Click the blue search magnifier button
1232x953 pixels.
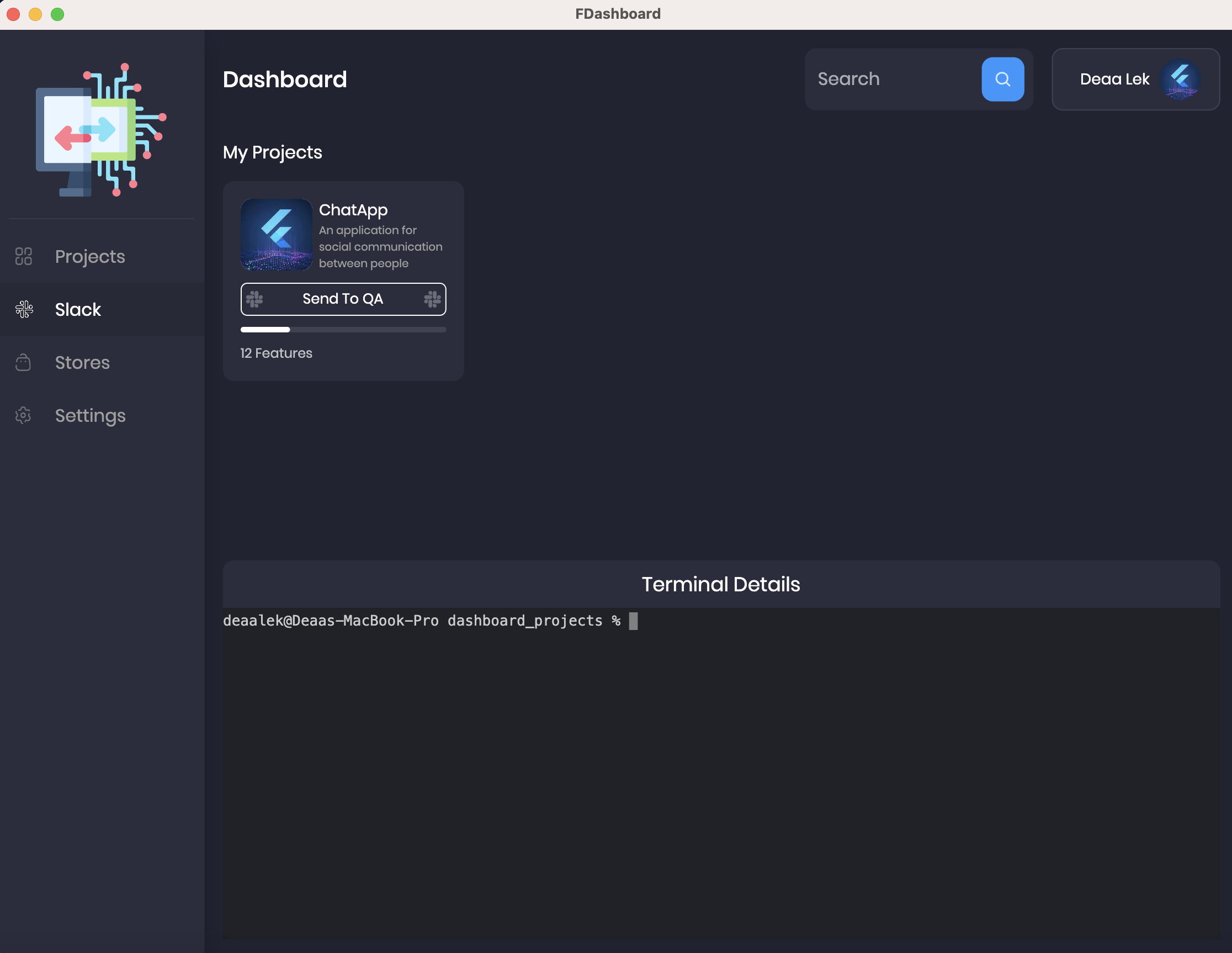[1002, 79]
